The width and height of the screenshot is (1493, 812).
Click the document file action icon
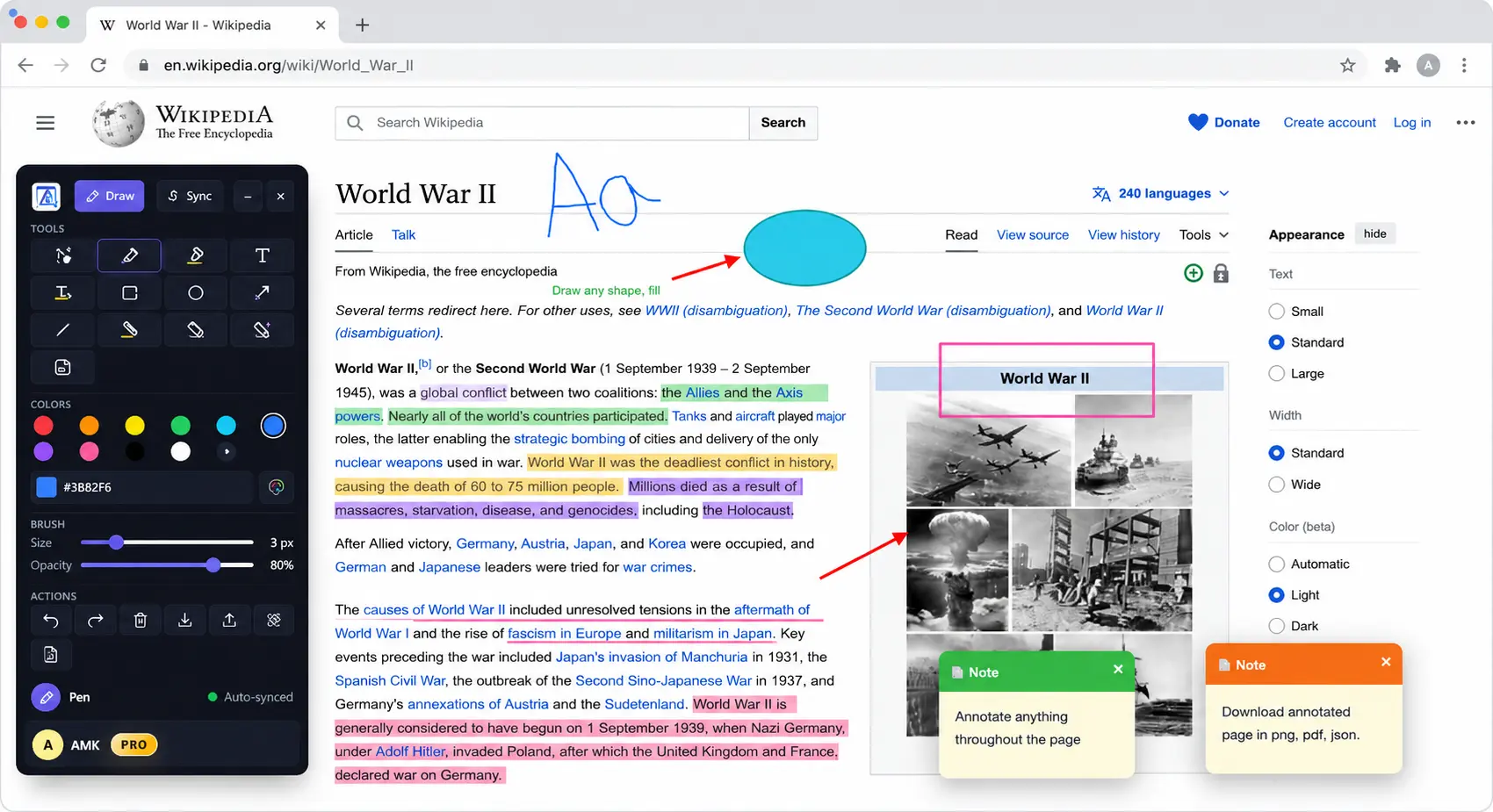click(51, 655)
